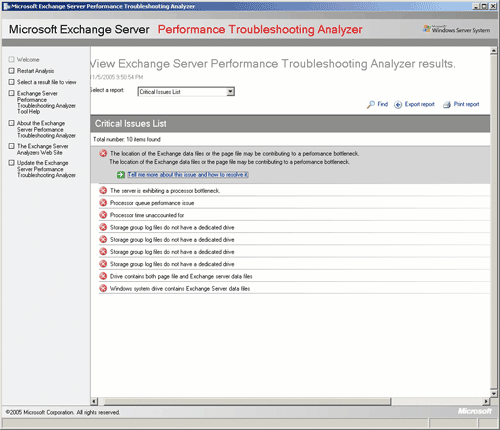This screenshot has width=500, height=430.
Task: Select 'Drive contains both page file and Exchange' row
Action: click(x=294, y=276)
